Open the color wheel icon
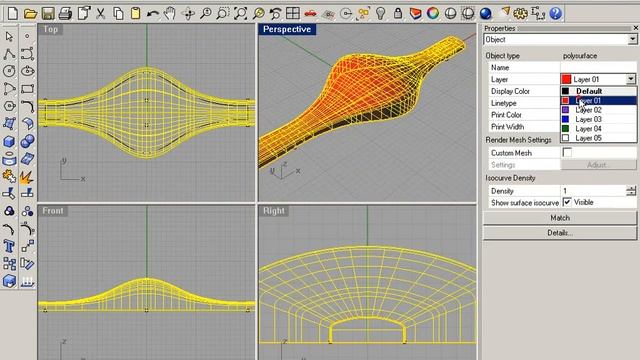Screen dimensions: 640x360 (x=433, y=13)
